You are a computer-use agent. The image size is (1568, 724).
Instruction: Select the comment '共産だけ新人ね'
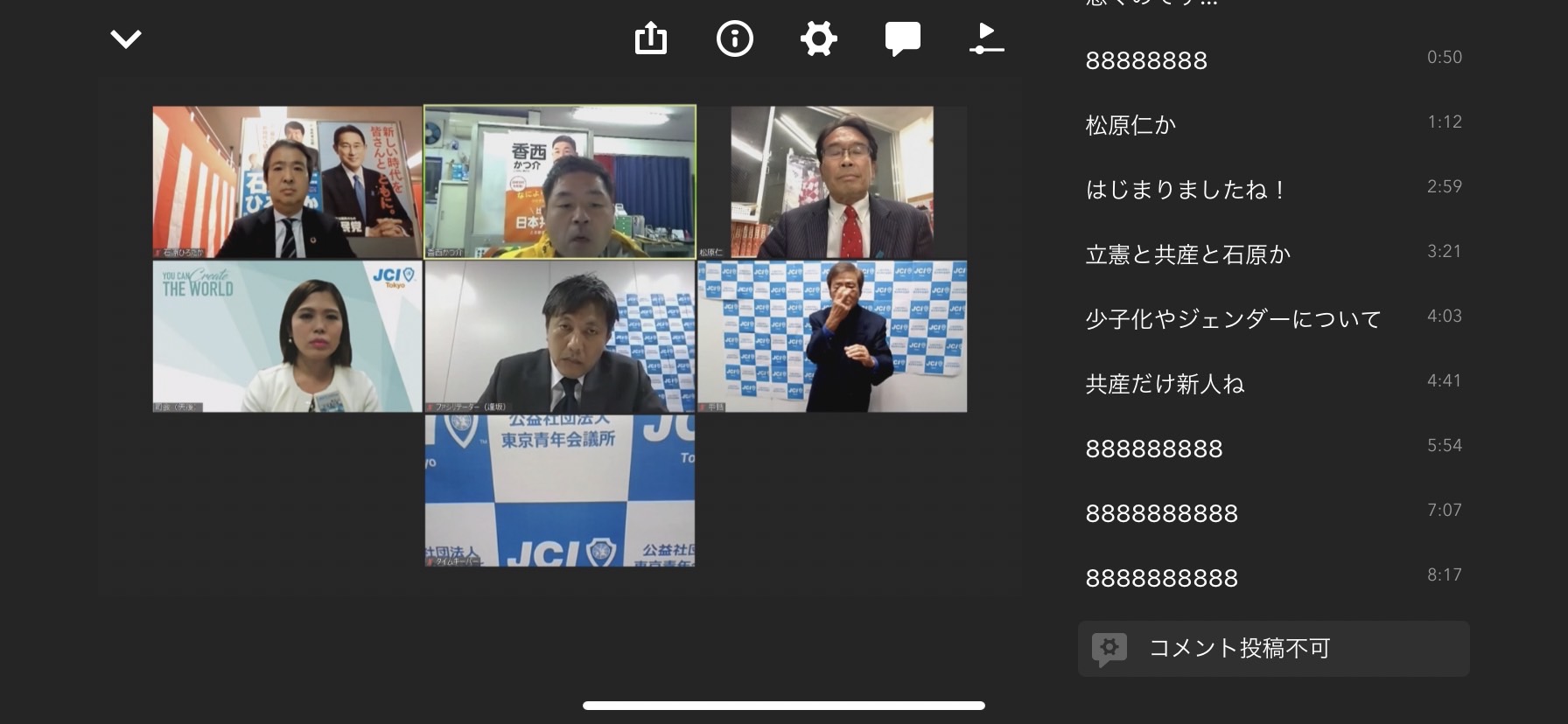click(1165, 384)
